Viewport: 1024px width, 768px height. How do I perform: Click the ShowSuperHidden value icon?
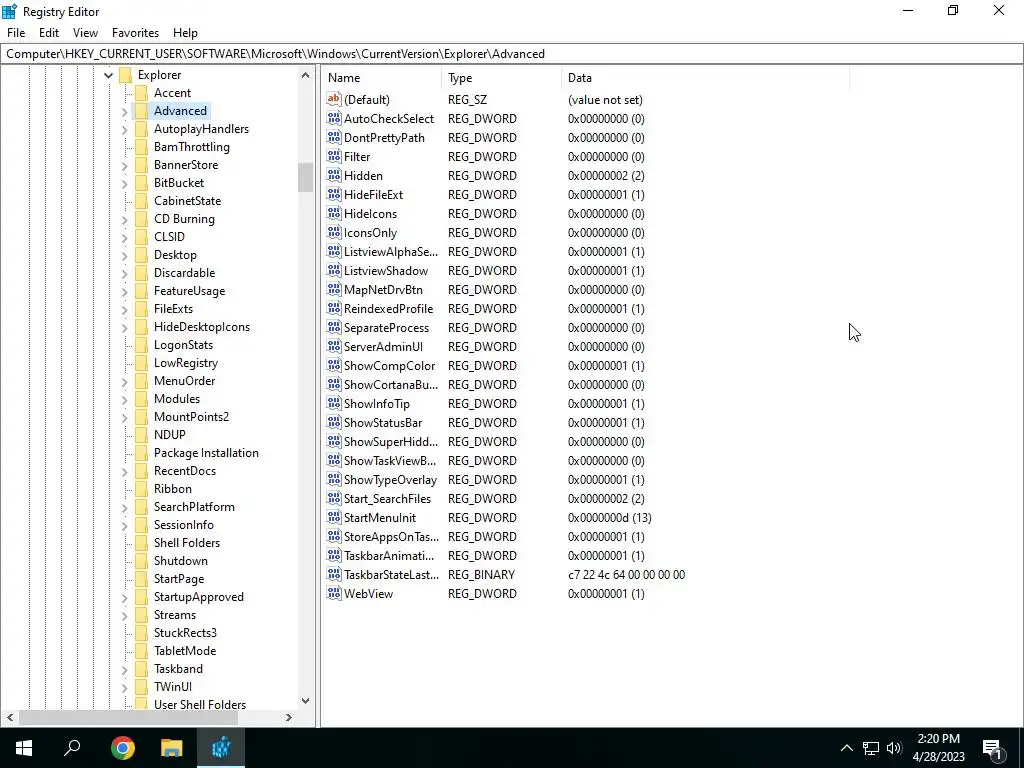tap(334, 441)
